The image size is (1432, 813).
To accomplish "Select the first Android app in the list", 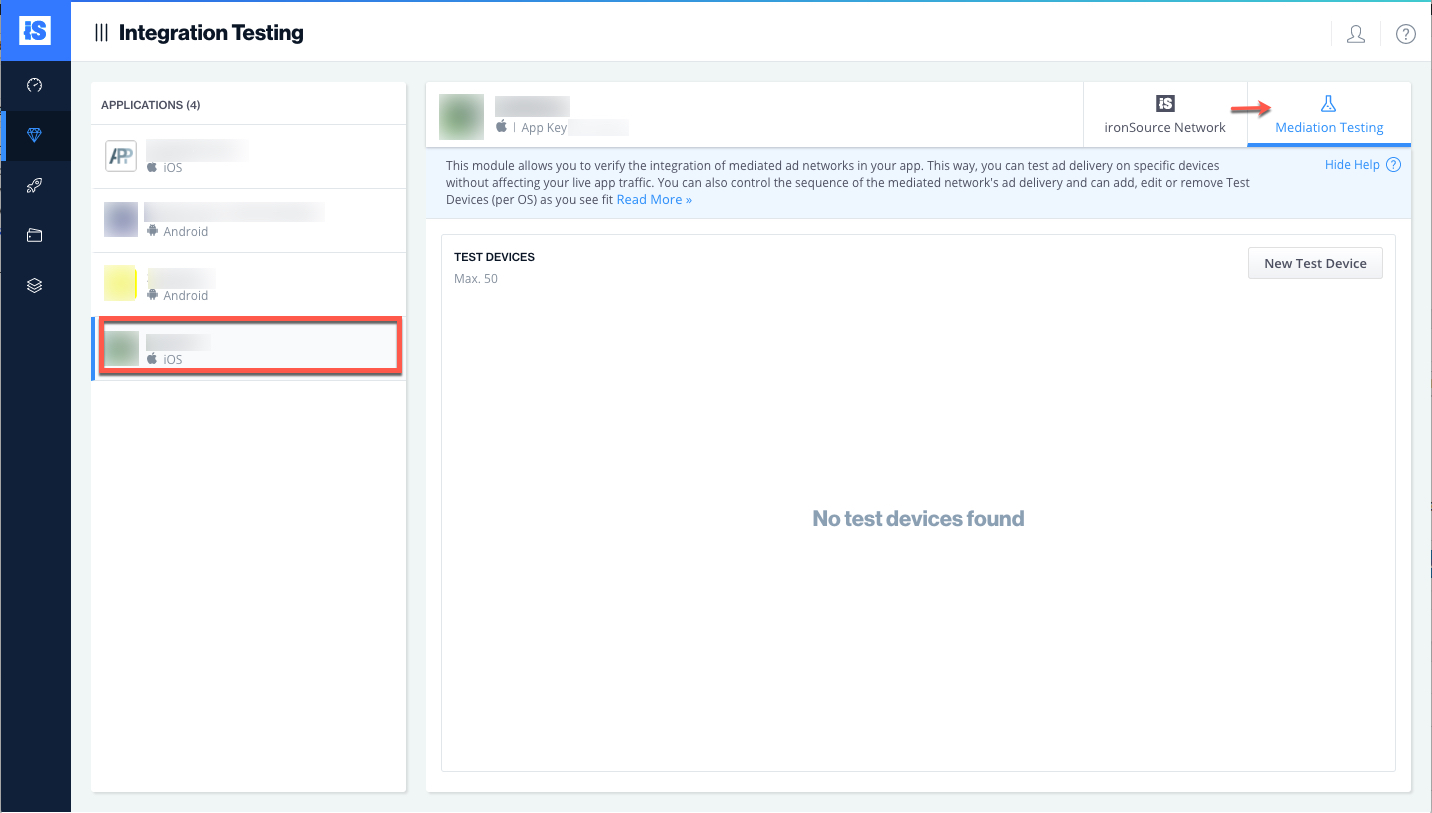I will pos(248,220).
